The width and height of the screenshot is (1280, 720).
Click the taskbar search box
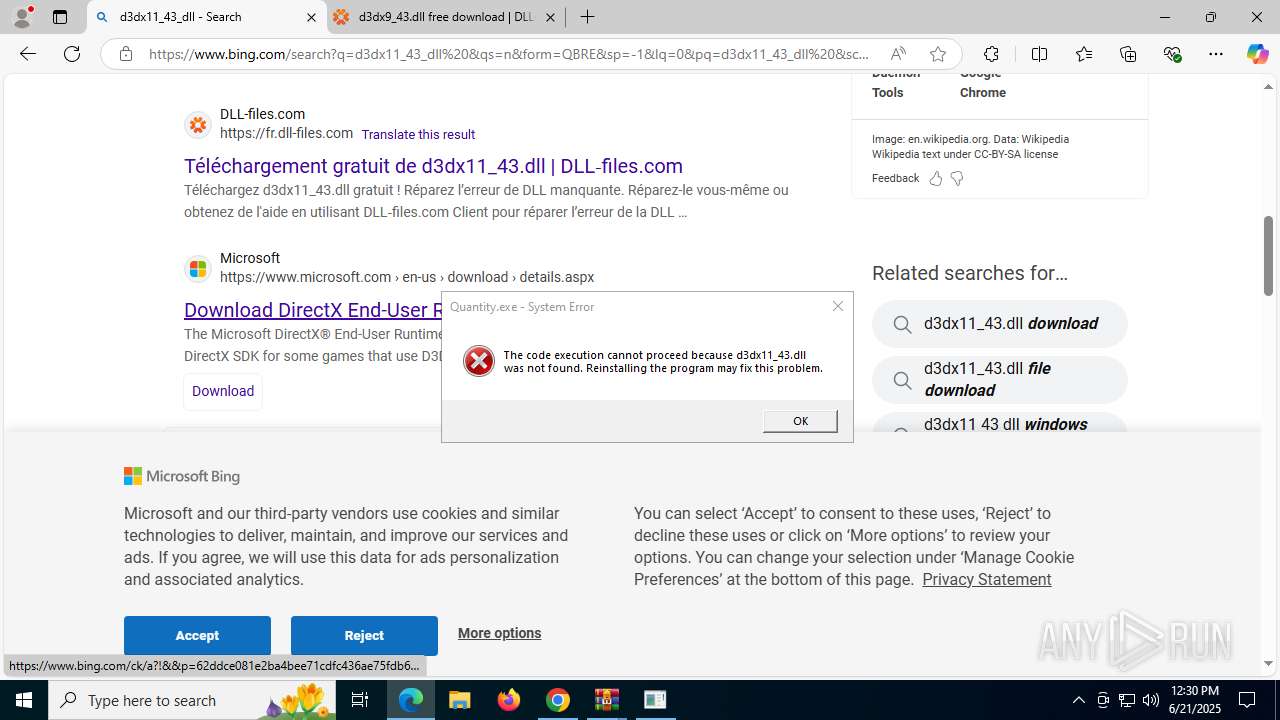192,700
